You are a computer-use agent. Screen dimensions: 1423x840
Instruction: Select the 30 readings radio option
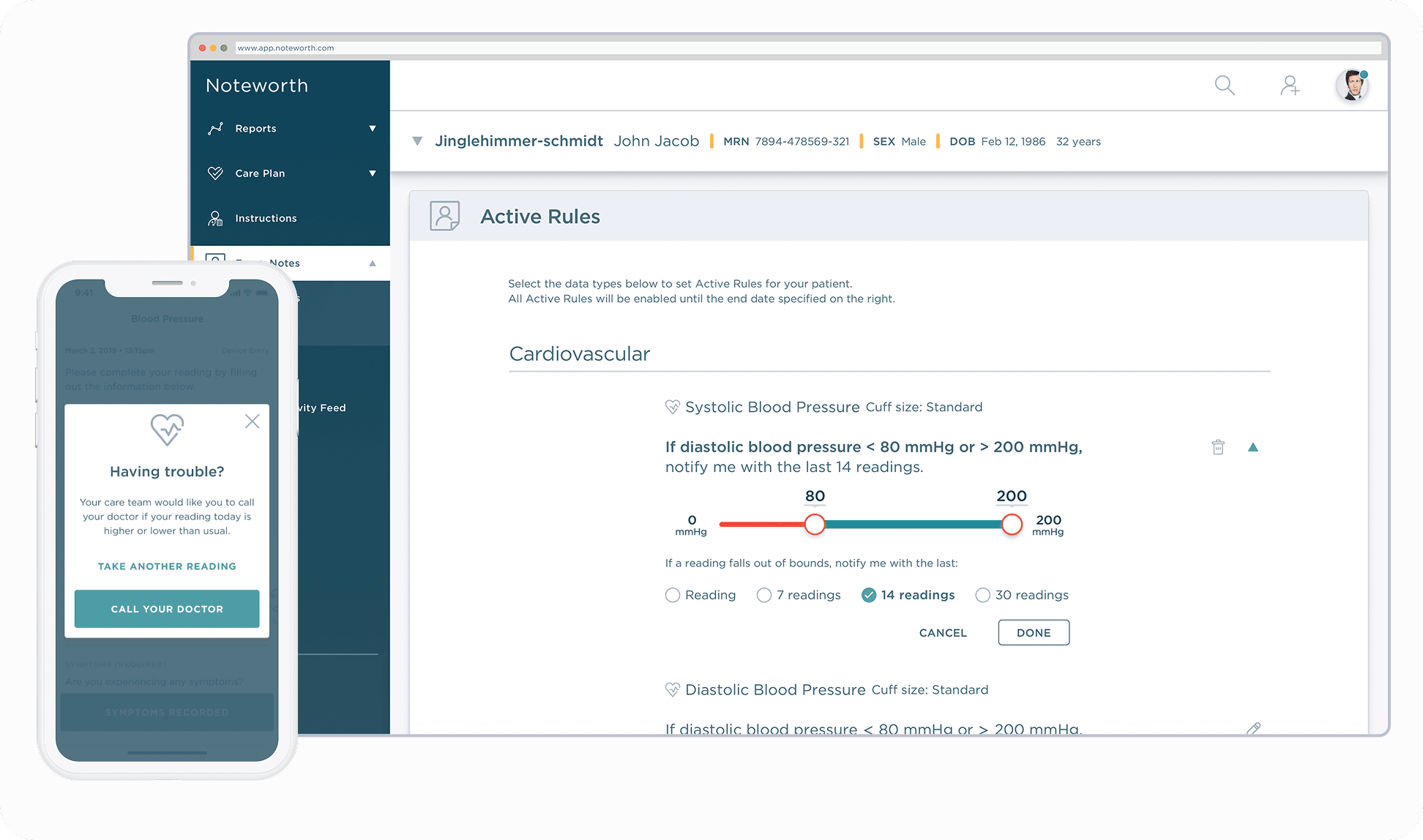tap(982, 596)
